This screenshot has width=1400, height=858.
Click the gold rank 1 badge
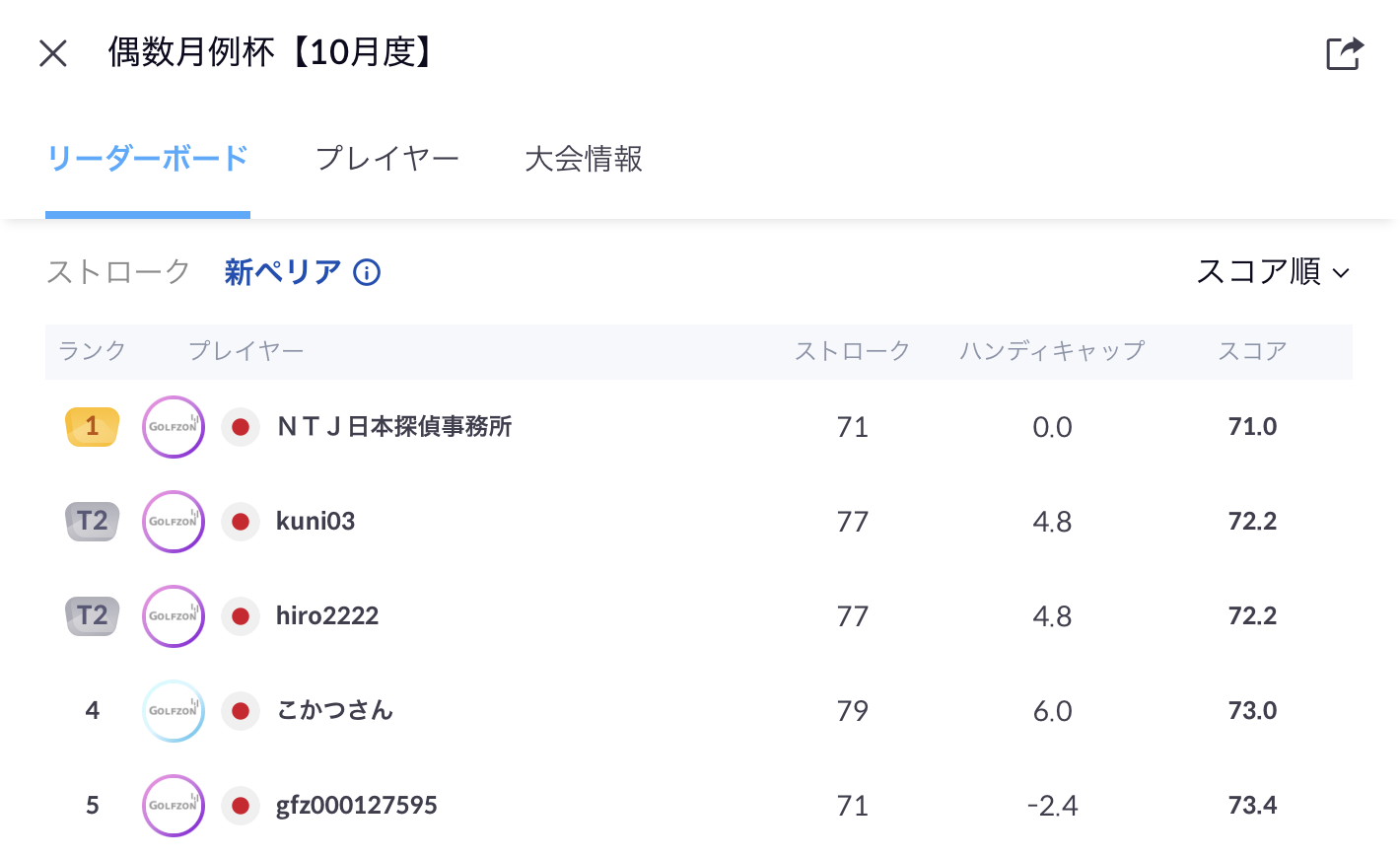tap(92, 426)
